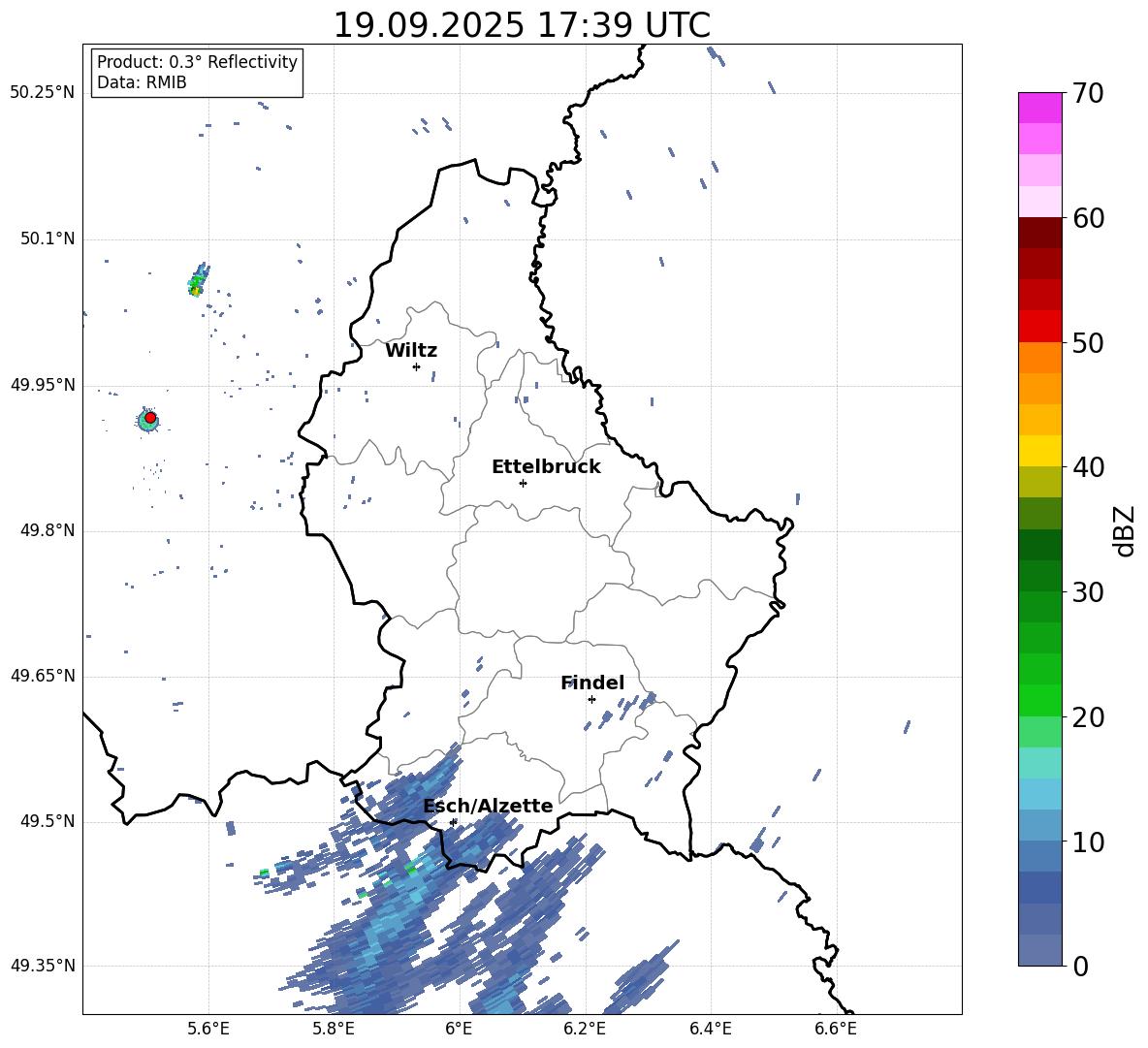1148x1048 pixels.
Task: Click the 40 value on colorbar
Action: coord(1089,467)
